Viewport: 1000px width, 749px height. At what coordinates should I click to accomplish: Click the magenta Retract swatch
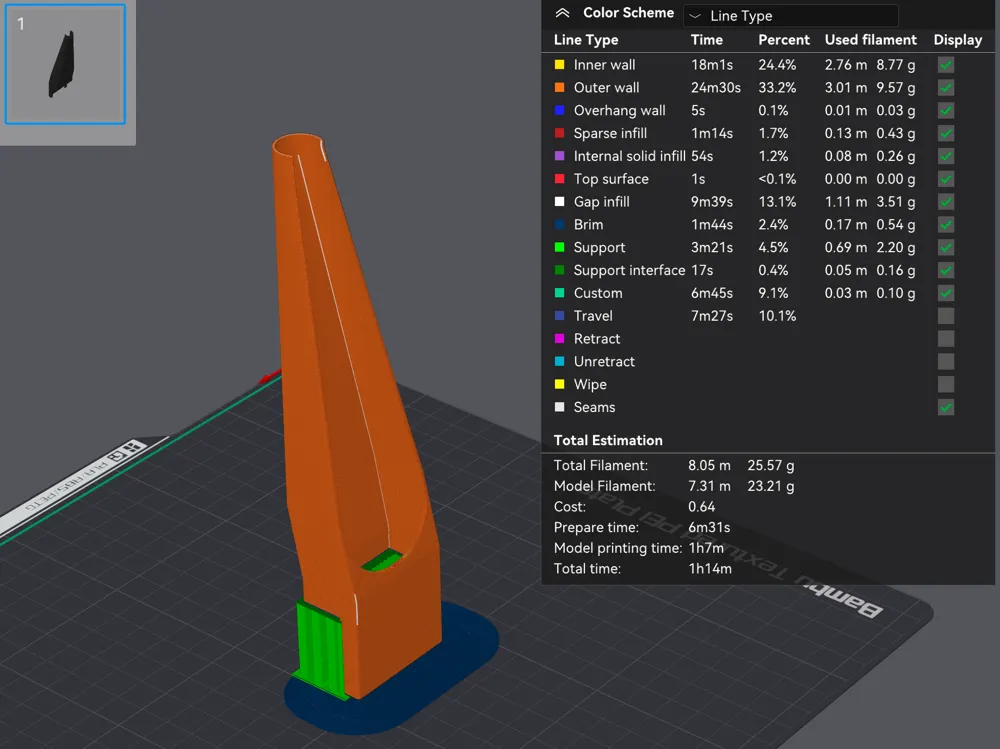click(559, 339)
